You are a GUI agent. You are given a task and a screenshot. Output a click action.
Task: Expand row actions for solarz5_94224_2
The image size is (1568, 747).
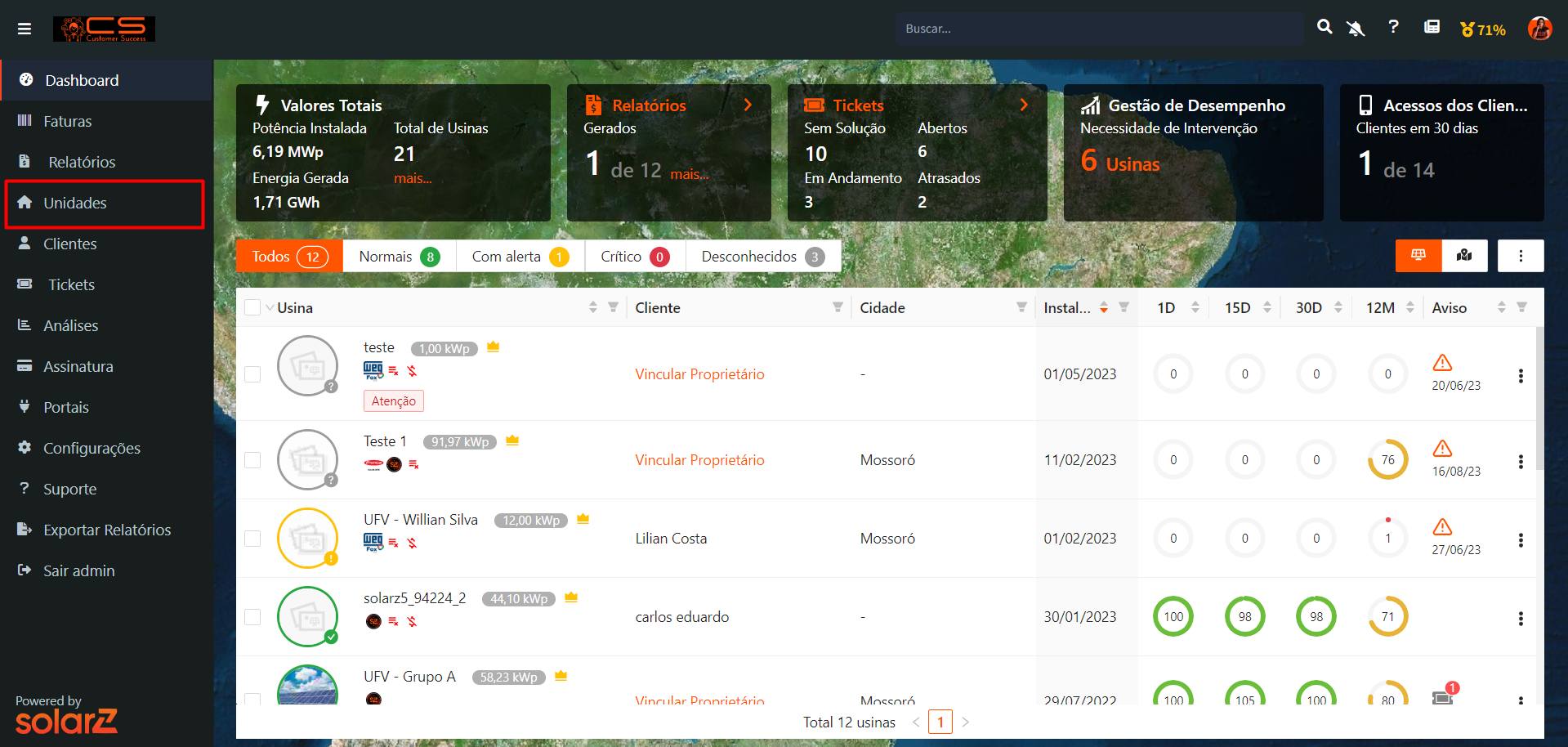tap(1520, 619)
